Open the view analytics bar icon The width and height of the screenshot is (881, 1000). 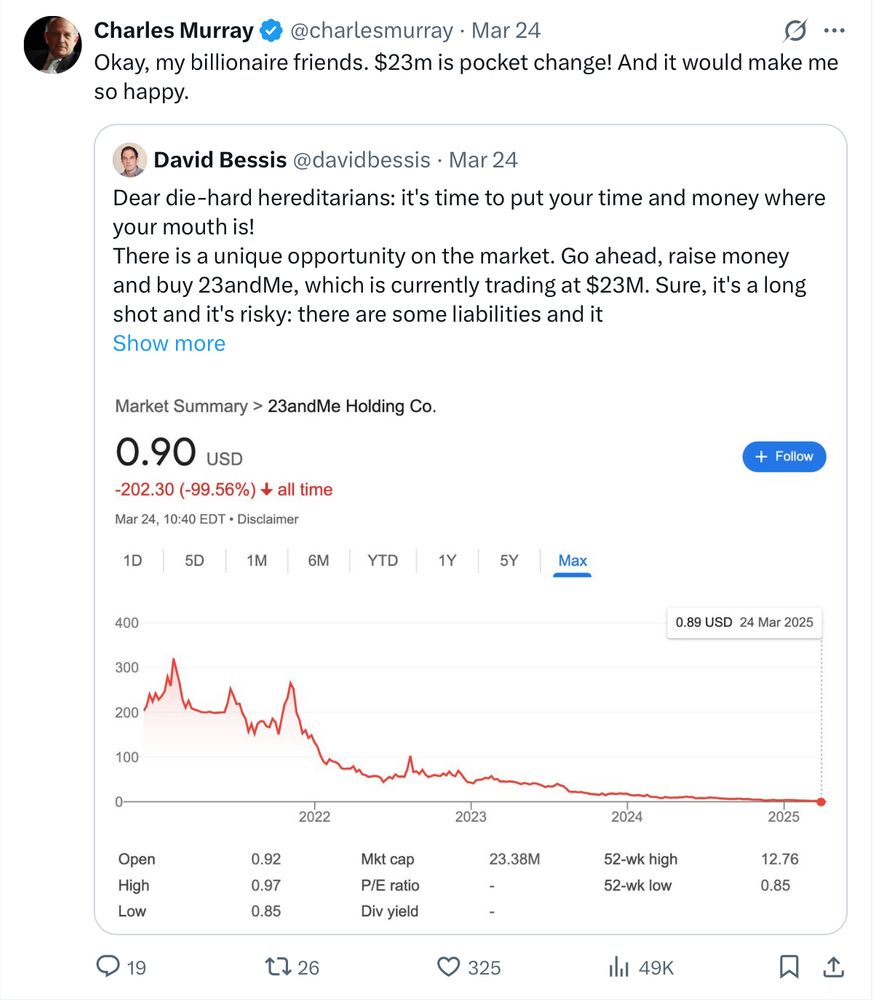pos(620,966)
